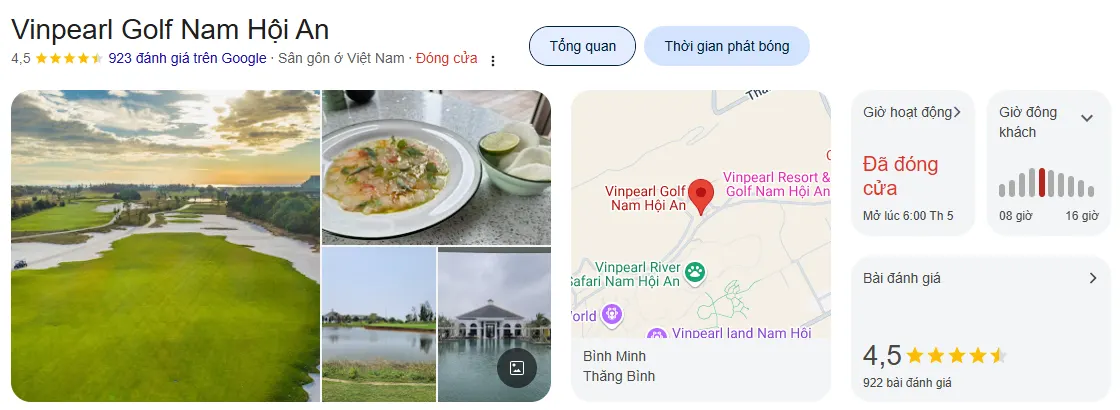
Task: Expand the Giờ đông khách dropdown arrow
Action: click(1086, 118)
